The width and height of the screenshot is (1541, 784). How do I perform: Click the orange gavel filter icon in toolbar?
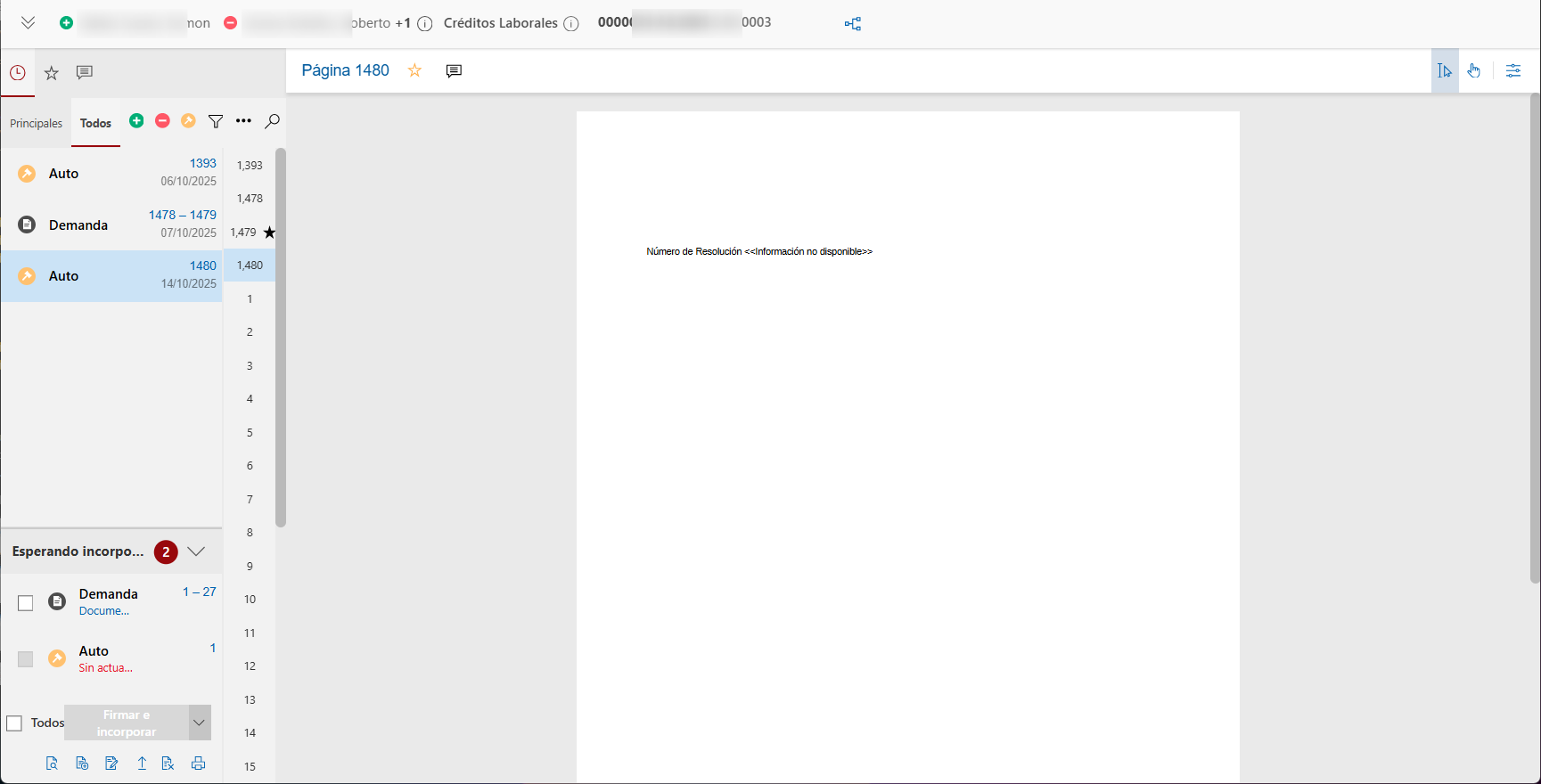coord(188,121)
